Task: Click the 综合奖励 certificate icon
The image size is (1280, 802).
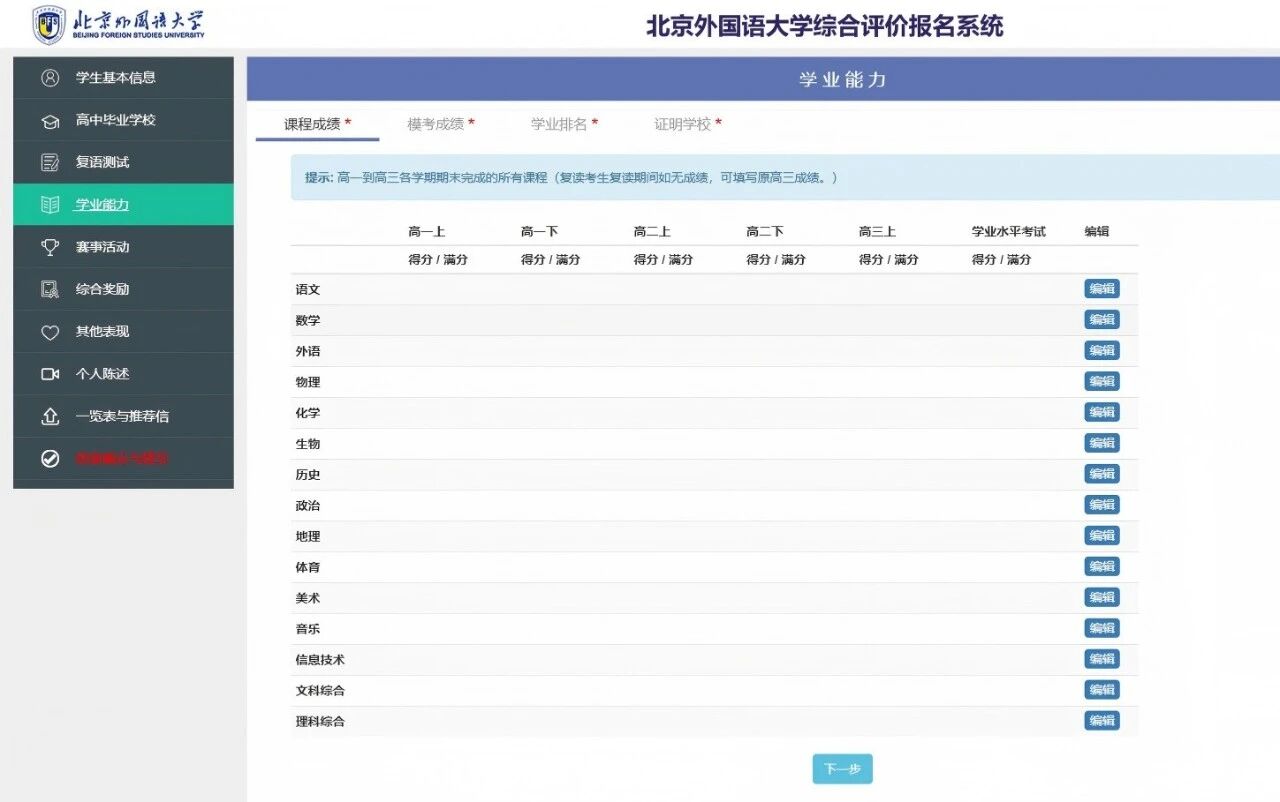Action: pos(50,290)
